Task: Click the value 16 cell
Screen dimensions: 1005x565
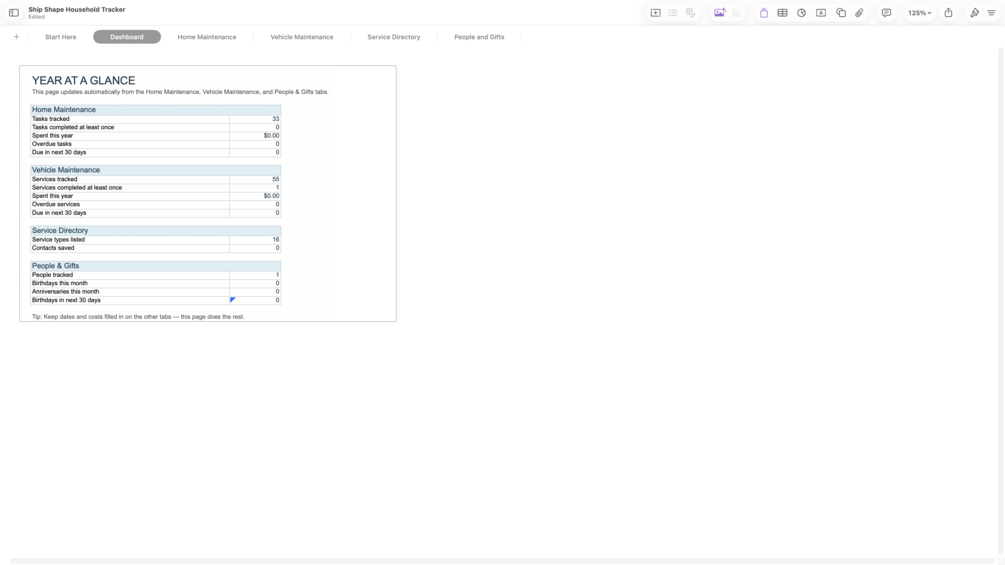Action: click(255, 240)
